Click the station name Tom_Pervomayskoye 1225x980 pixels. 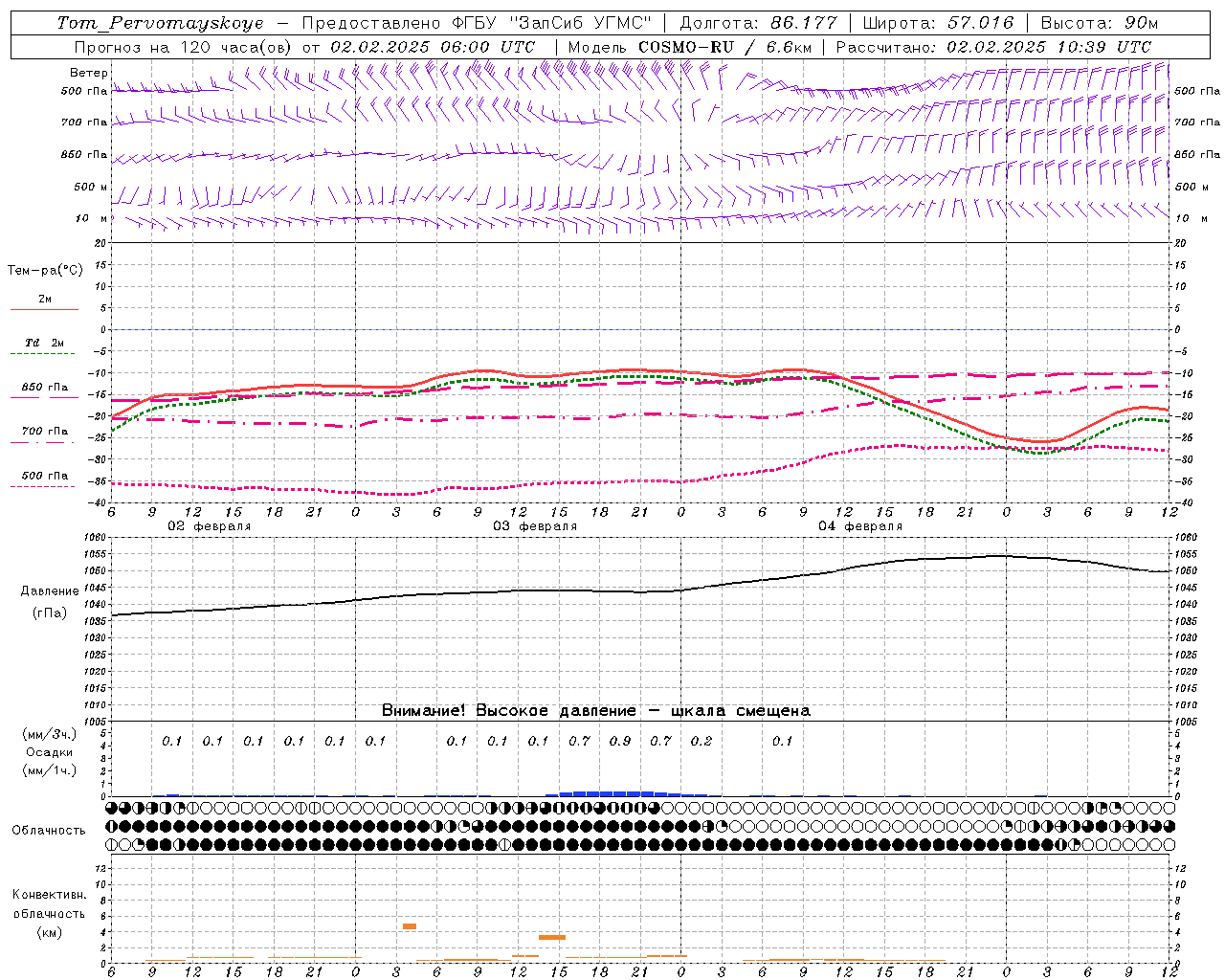coord(160,23)
